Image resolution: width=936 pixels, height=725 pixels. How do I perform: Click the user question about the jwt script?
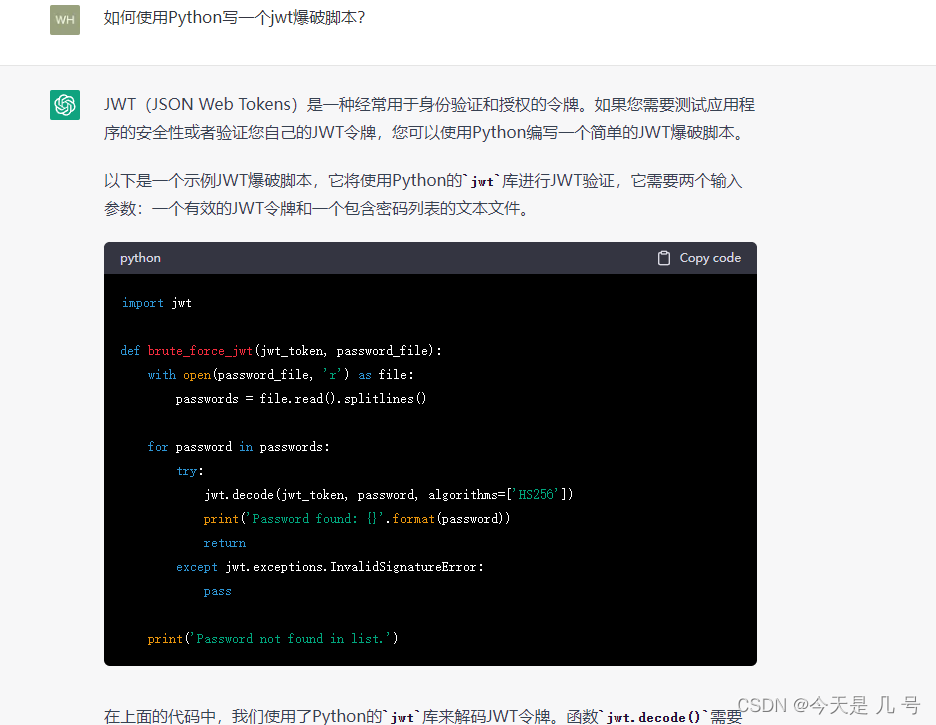coord(234,18)
